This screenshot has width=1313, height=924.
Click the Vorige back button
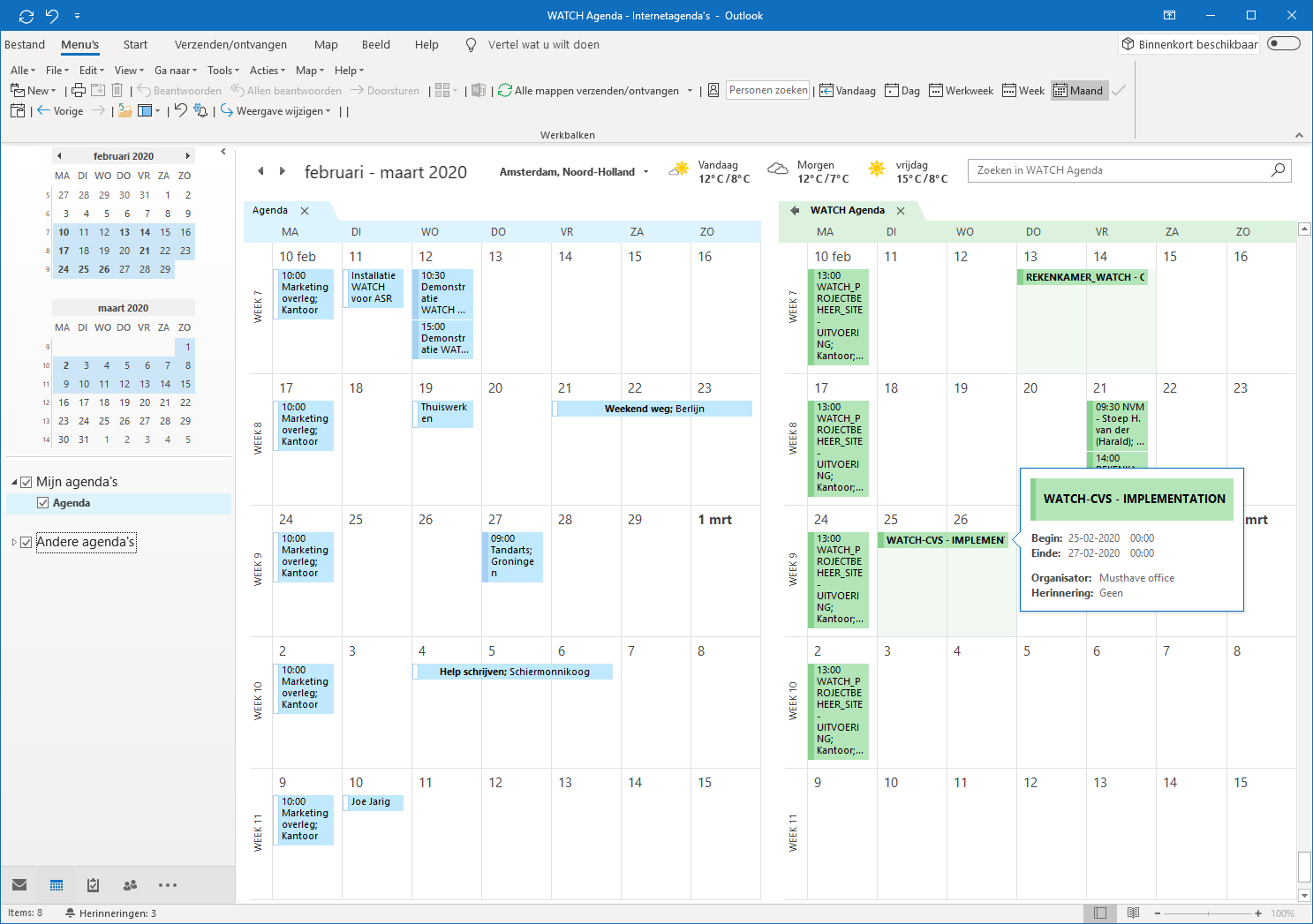pos(60,111)
